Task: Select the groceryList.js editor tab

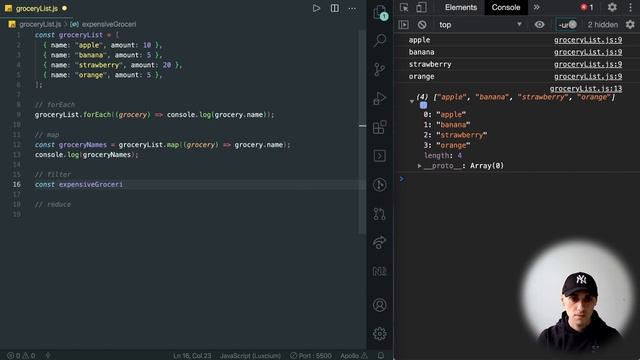Action: 36,8
